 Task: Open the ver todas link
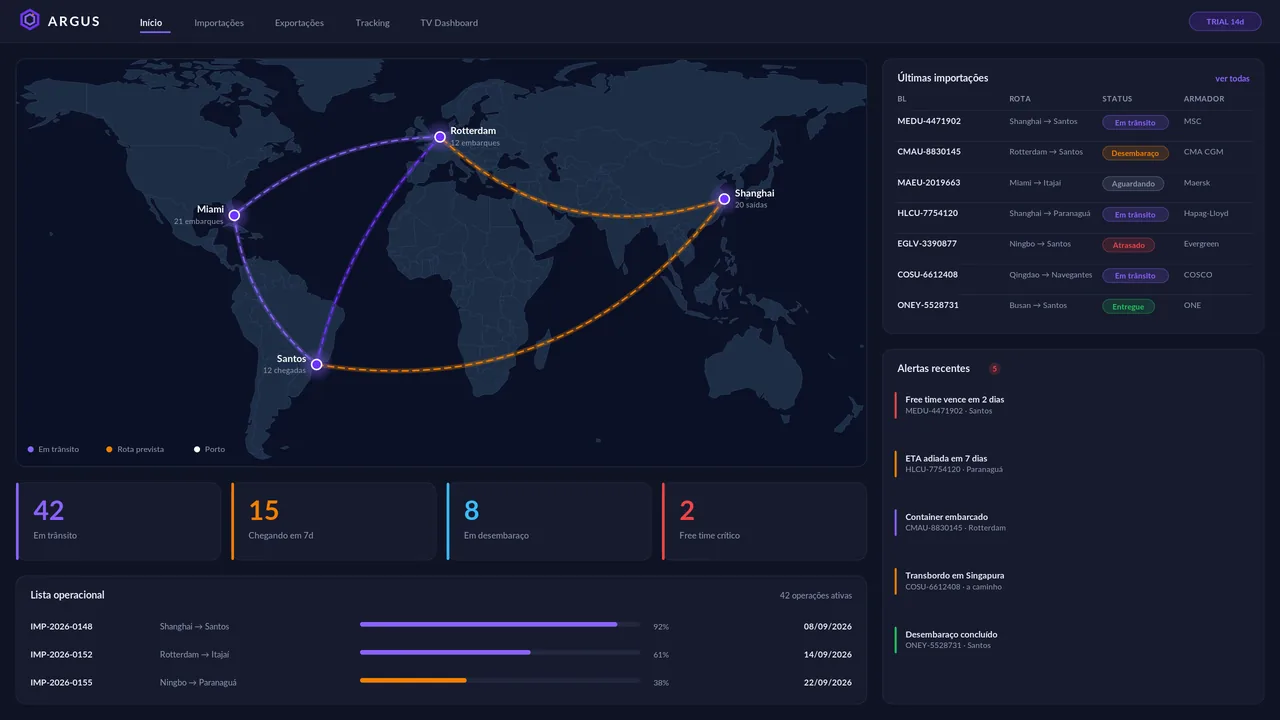point(1232,79)
